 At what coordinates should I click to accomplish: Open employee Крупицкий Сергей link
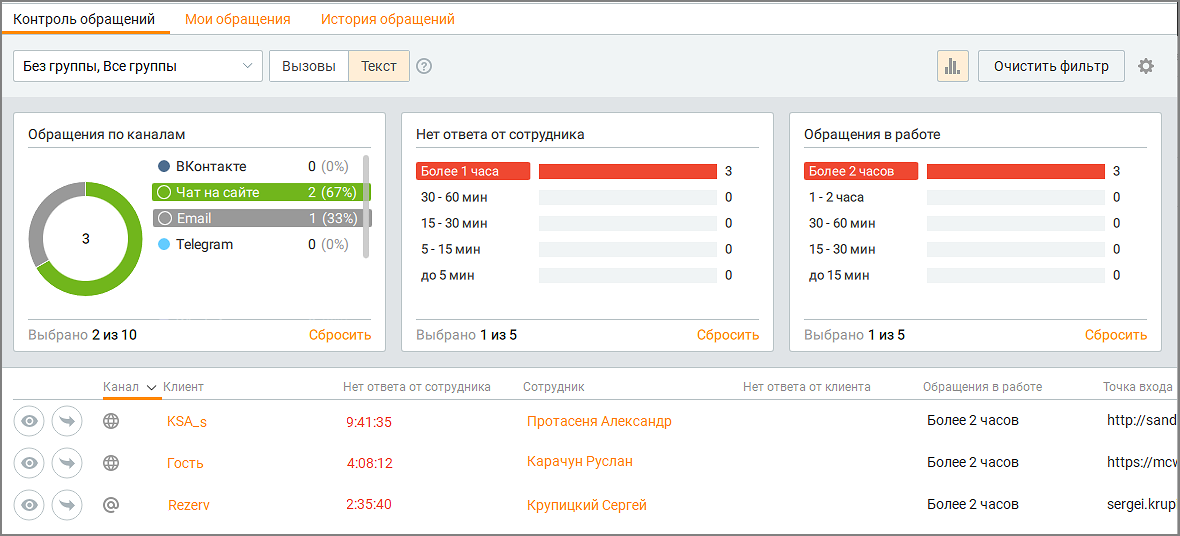coord(587,505)
